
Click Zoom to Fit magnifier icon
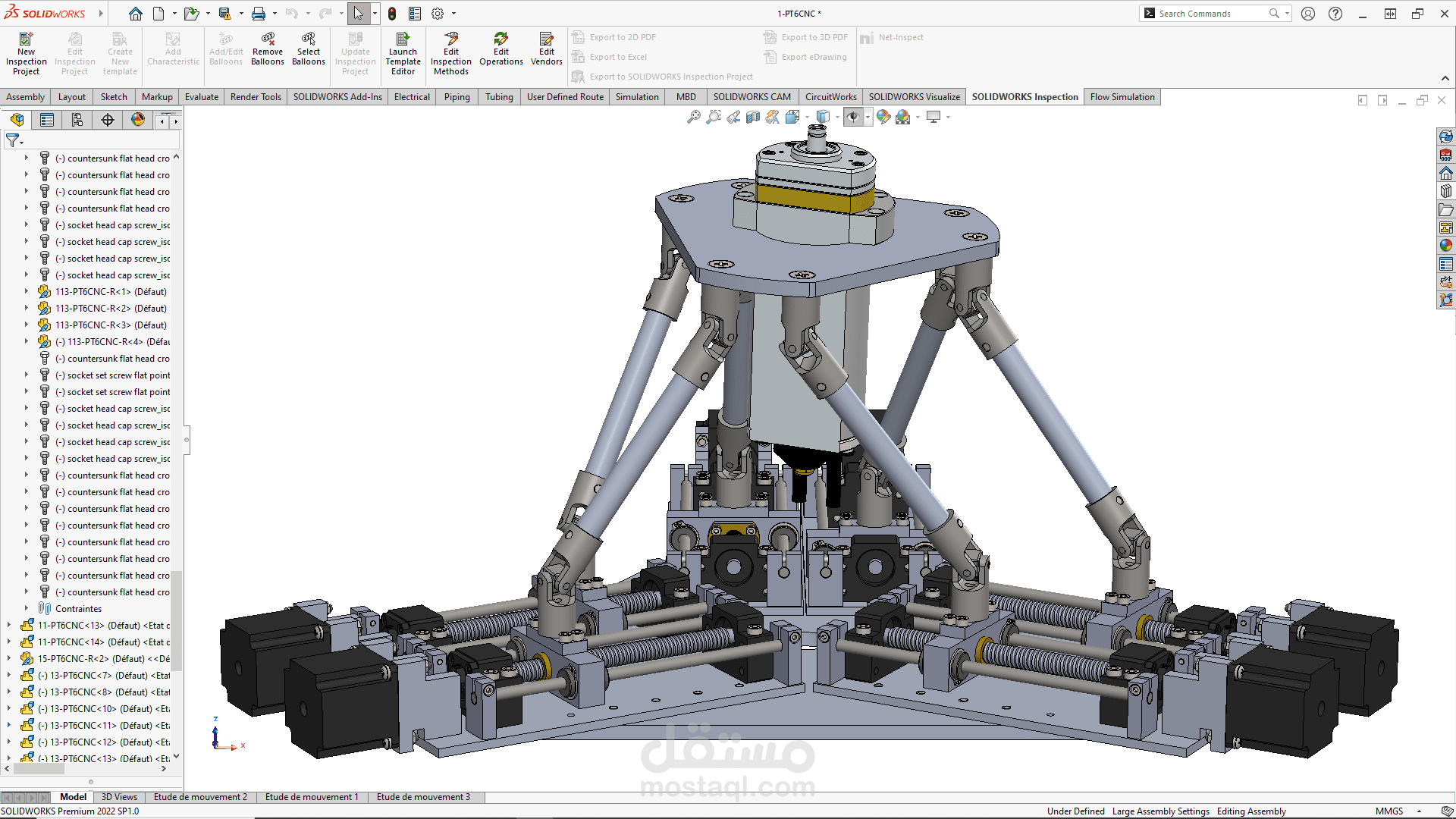tap(693, 117)
